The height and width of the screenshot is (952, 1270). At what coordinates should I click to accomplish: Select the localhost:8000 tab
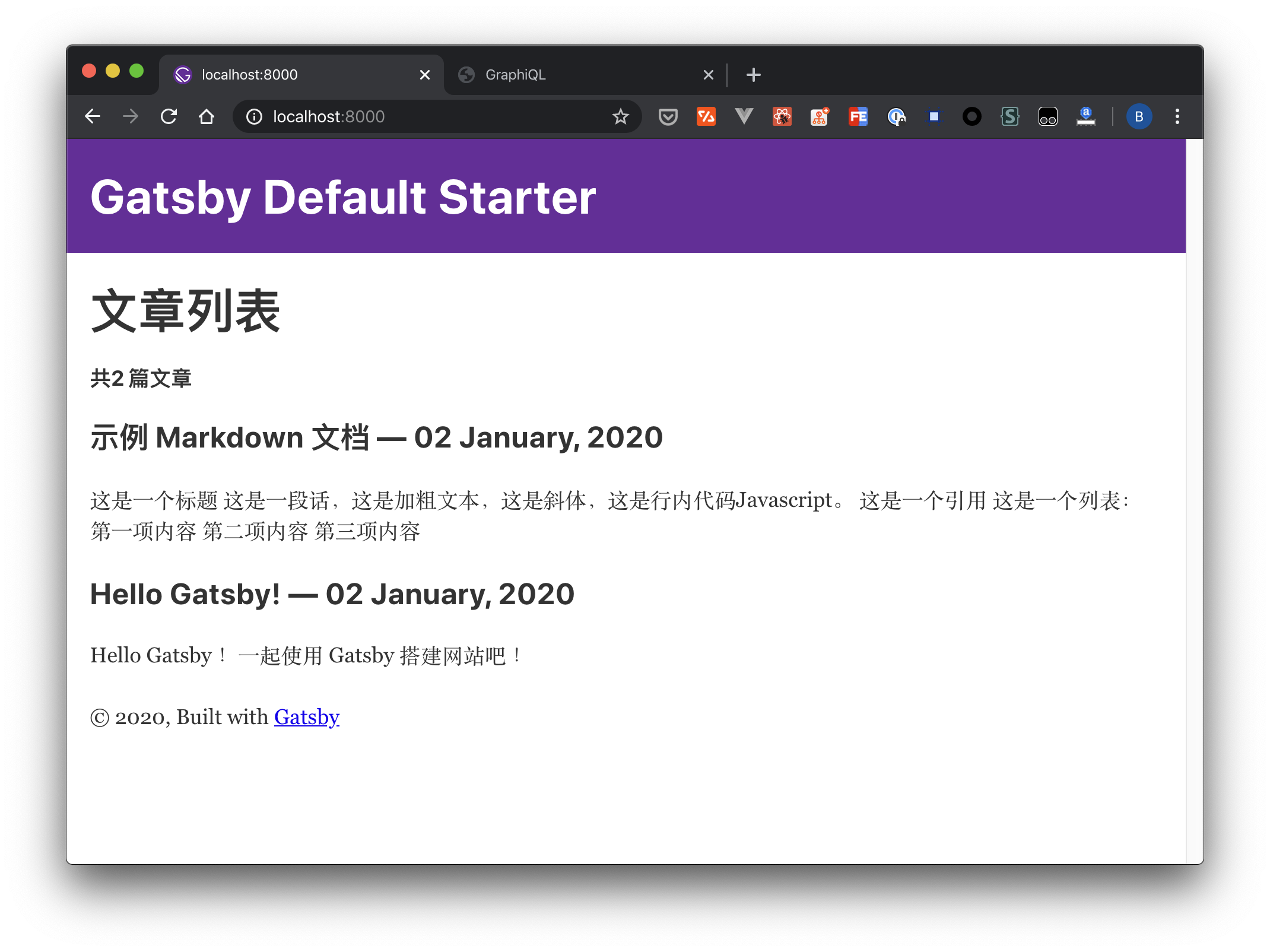tap(301, 75)
